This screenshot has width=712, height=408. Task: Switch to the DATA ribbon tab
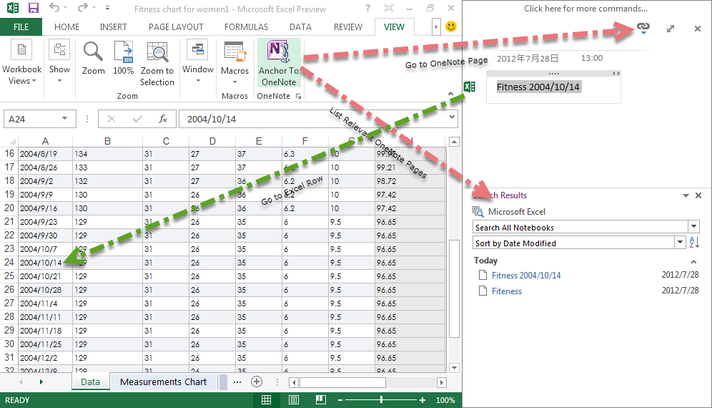[x=301, y=27]
